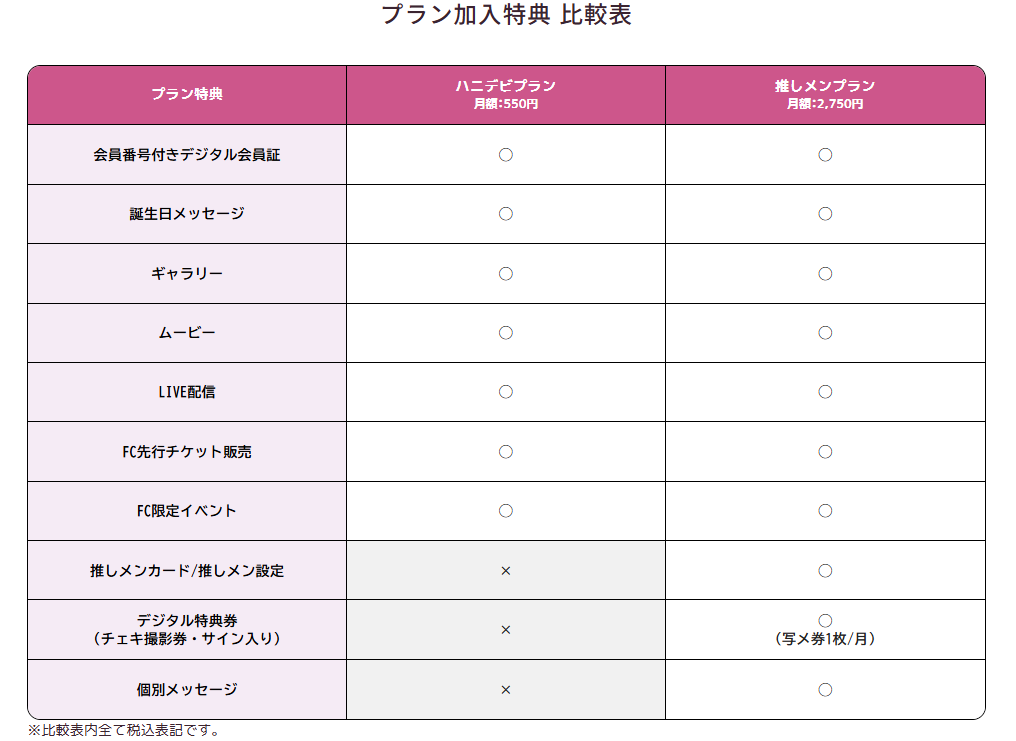Viewport: 1016px width, 741px height.
Task: Click circle for 個別メッセージ under 推しメンプラン
Action: click(825, 689)
